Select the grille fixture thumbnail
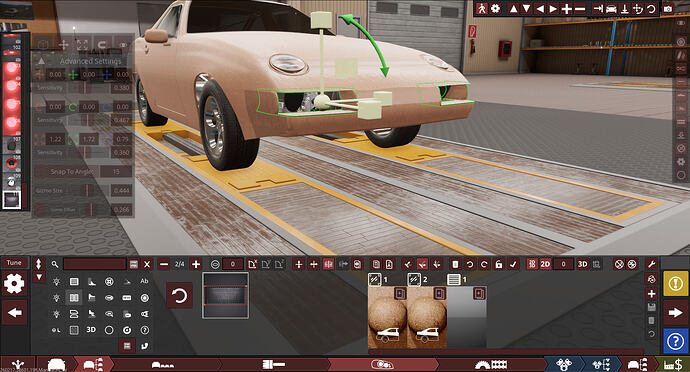The width and height of the screenshot is (690, 372). coord(225,295)
